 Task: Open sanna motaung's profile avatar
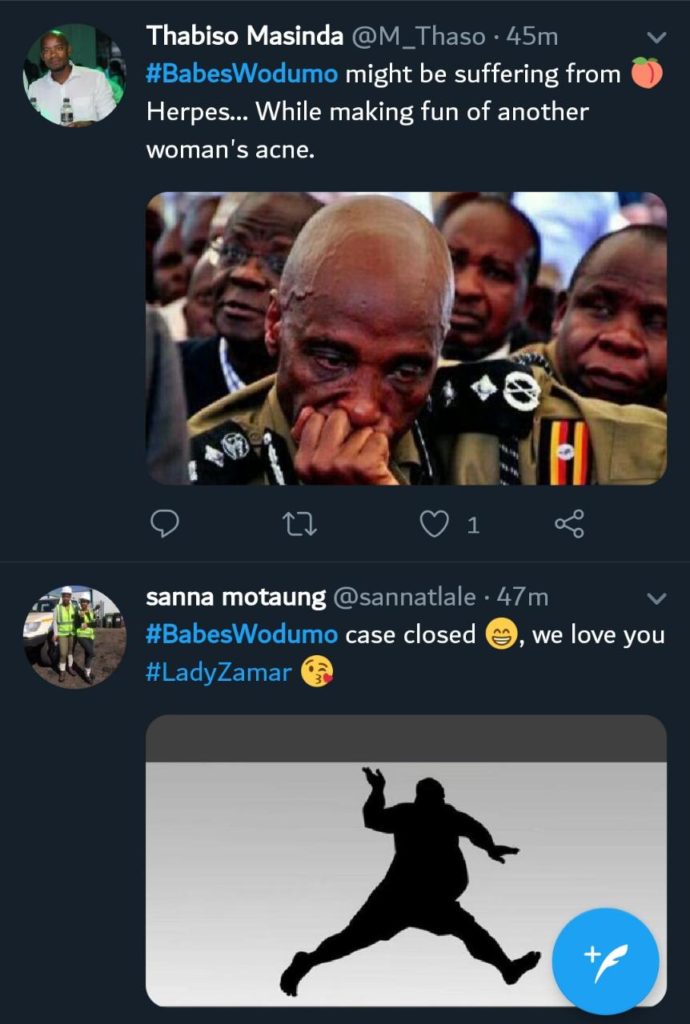click(74, 637)
